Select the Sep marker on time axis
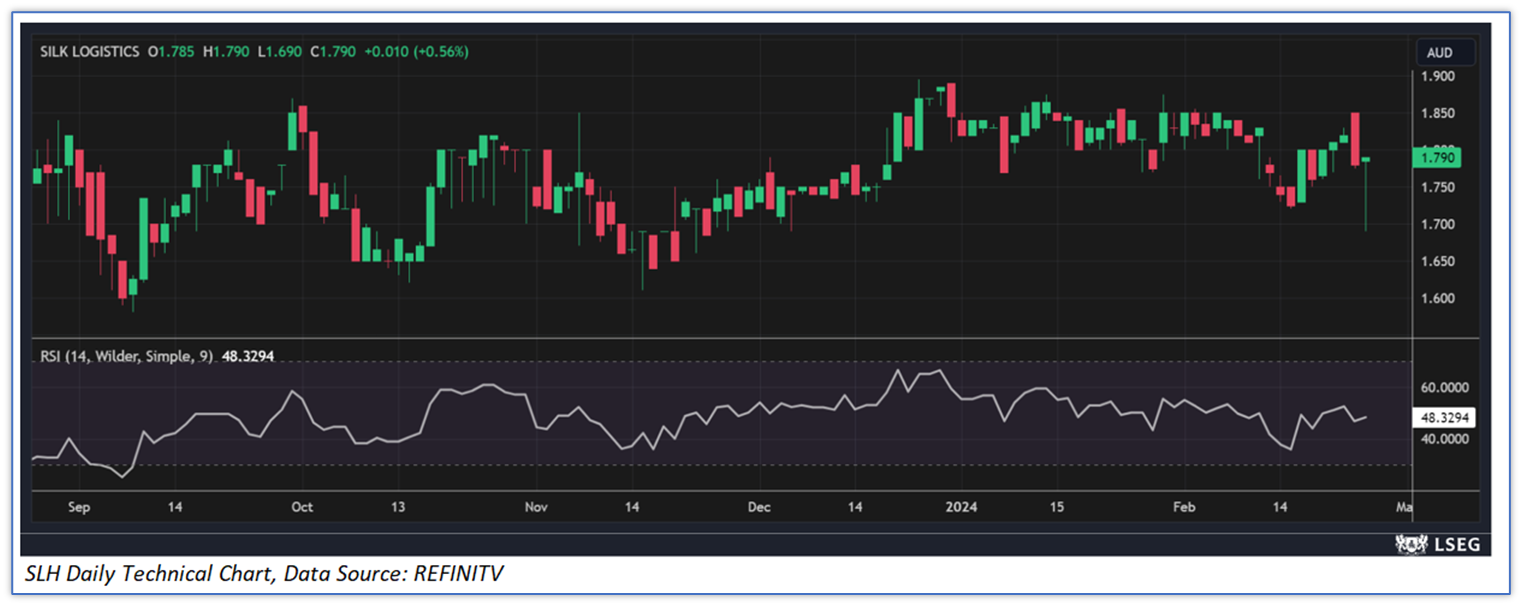 coord(79,507)
